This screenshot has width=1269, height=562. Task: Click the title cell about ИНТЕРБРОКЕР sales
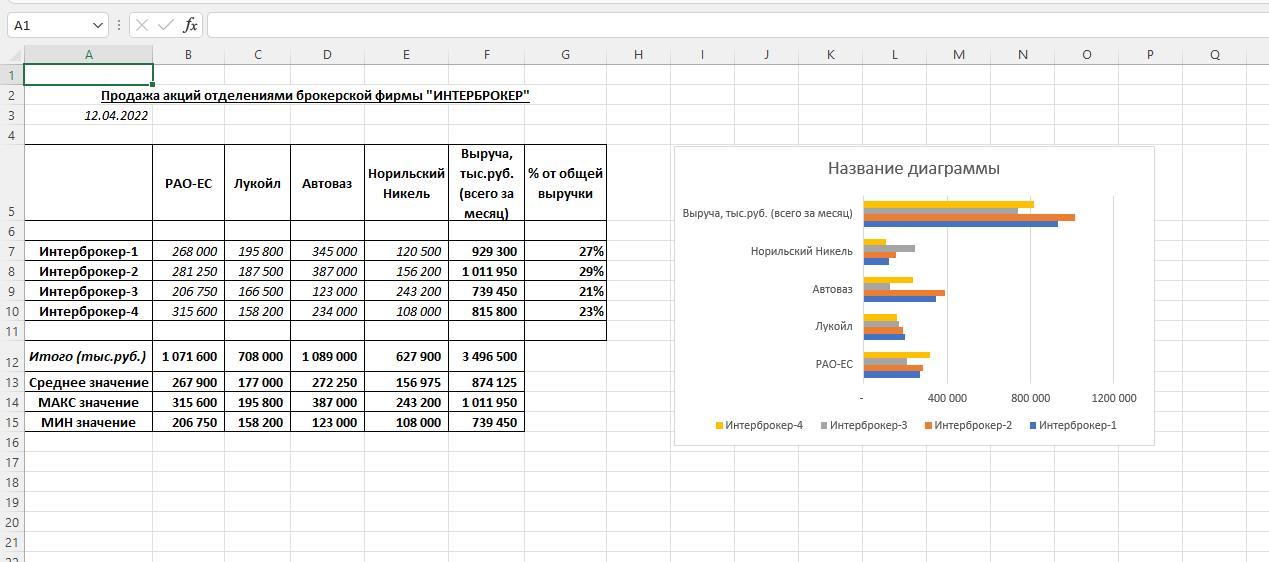click(315, 95)
